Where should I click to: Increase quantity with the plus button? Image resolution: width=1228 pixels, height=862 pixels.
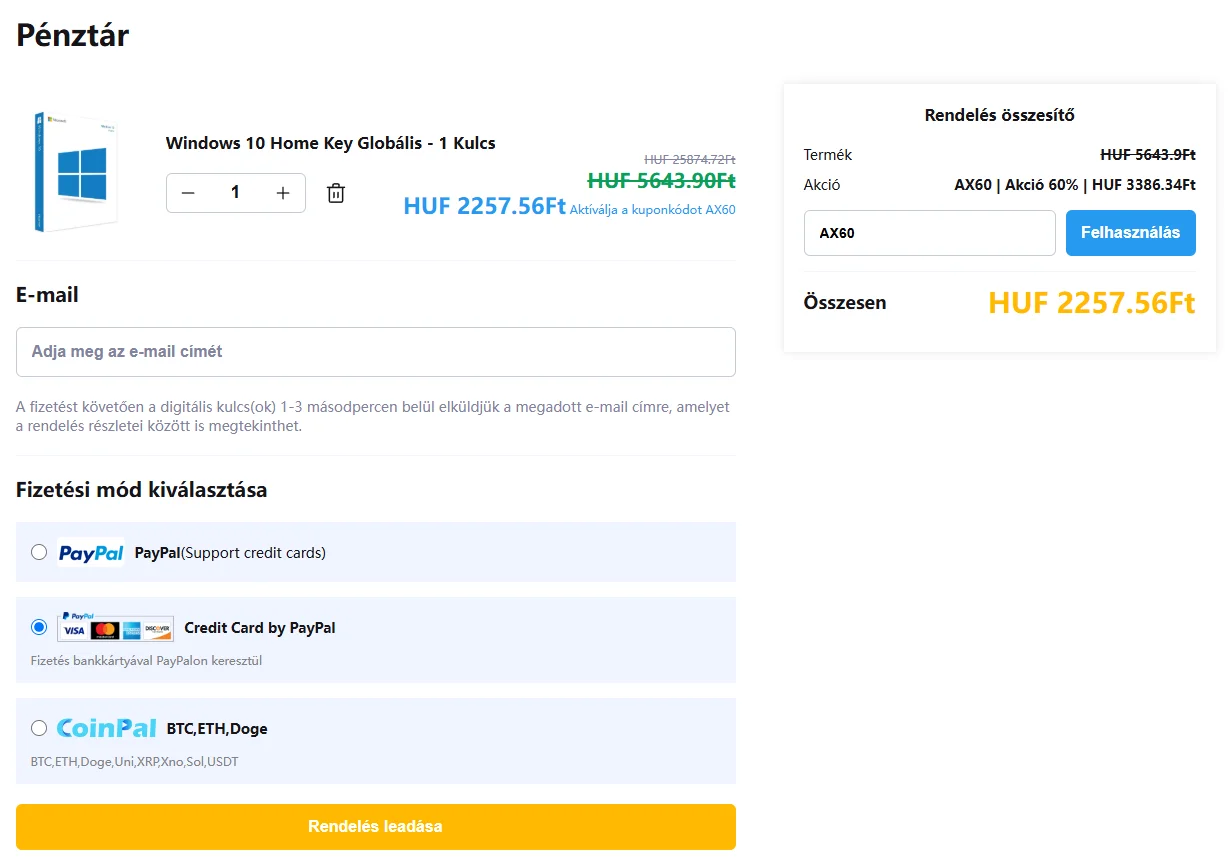click(283, 193)
